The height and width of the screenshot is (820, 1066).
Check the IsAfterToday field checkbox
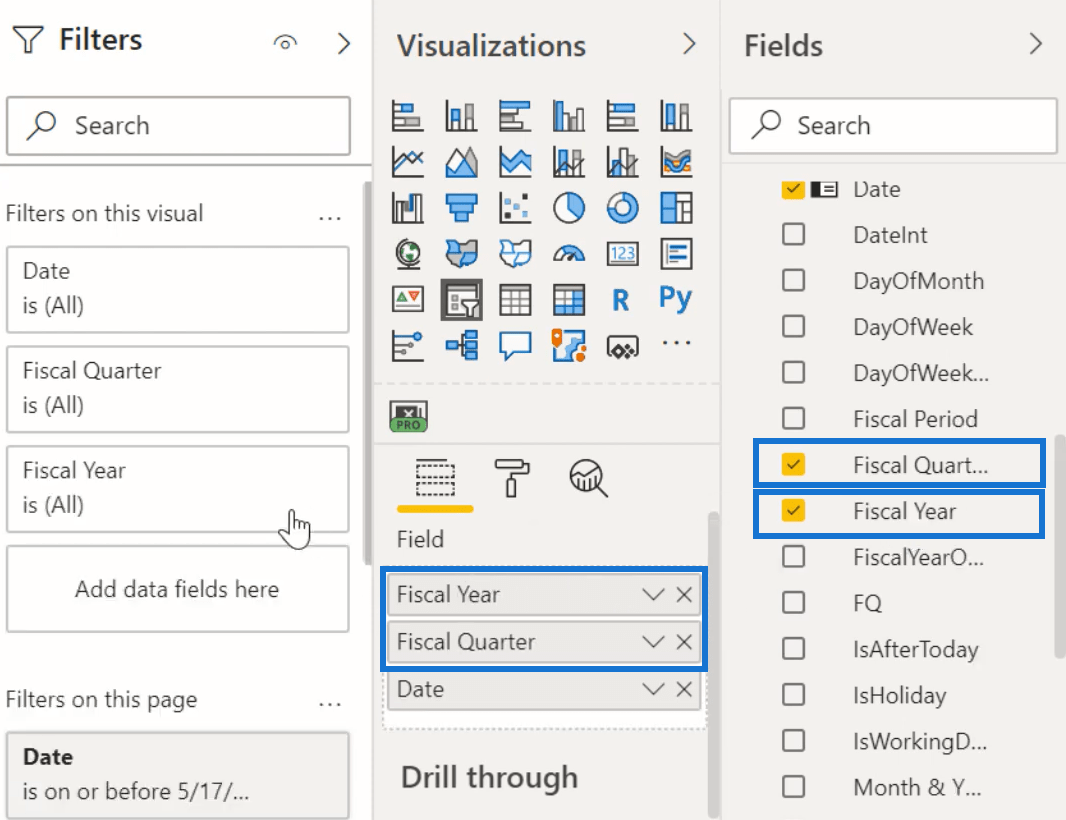793,649
